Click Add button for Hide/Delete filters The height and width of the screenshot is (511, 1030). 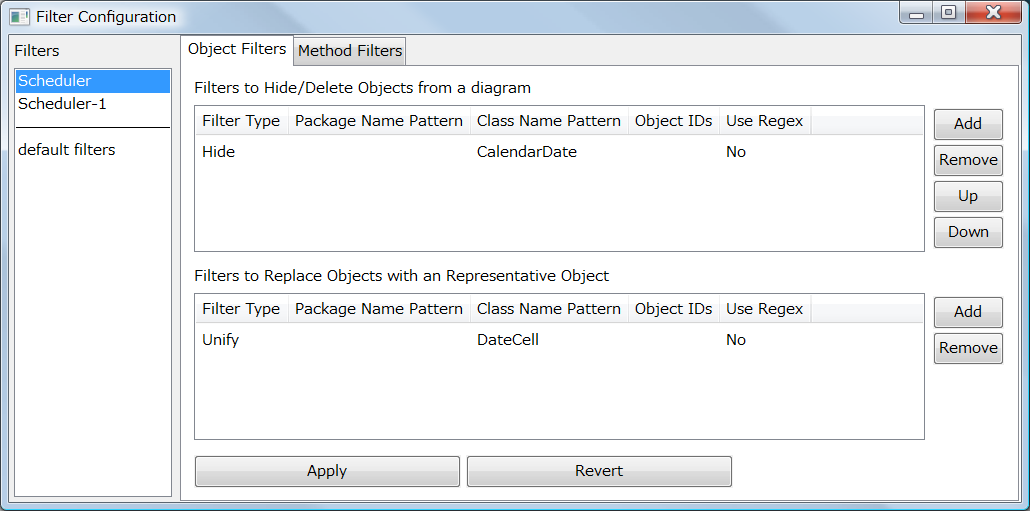(967, 124)
